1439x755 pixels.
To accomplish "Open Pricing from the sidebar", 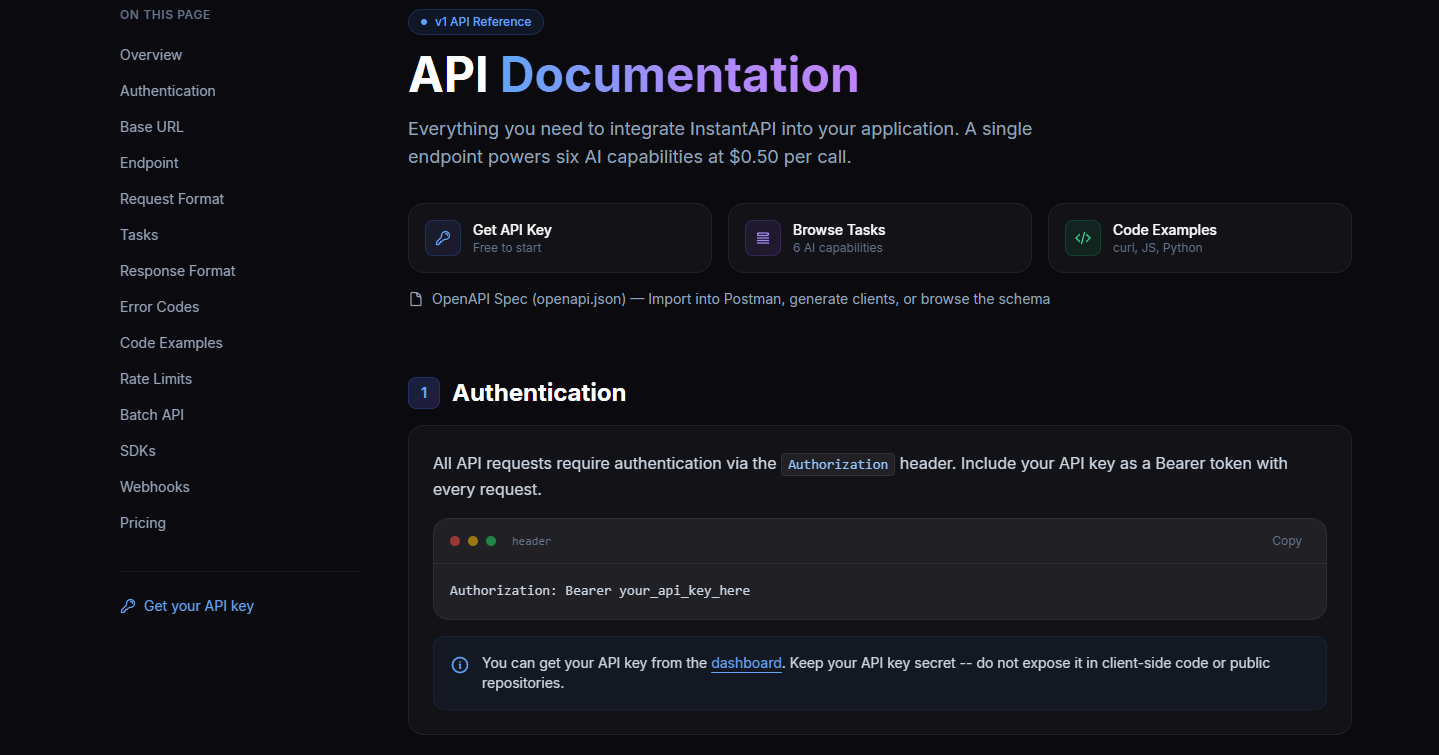I will (143, 523).
